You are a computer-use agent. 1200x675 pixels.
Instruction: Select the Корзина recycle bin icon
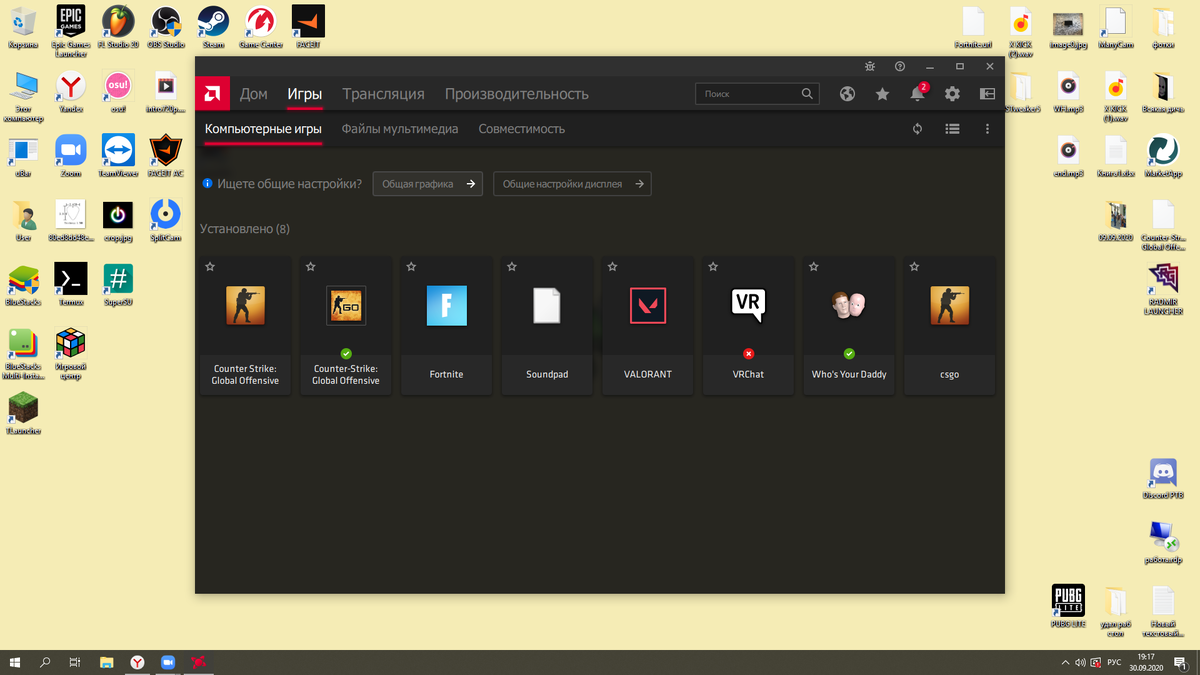pos(23,27)
